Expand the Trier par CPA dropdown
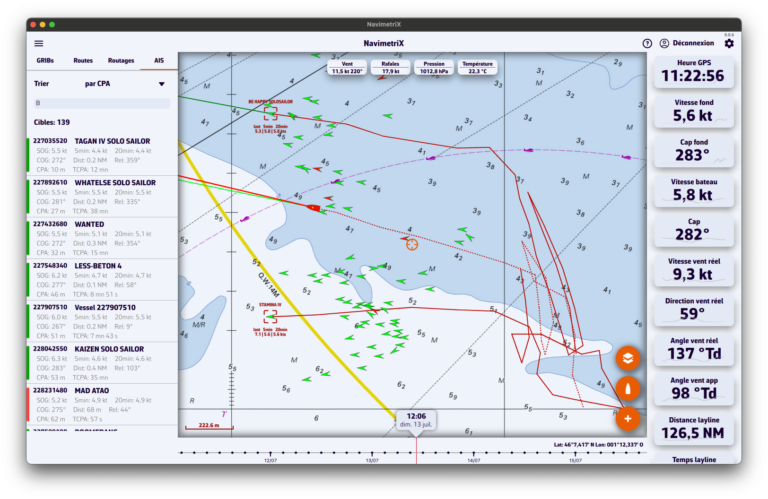This screenshot has width=768, height=499. coord(100,84)
